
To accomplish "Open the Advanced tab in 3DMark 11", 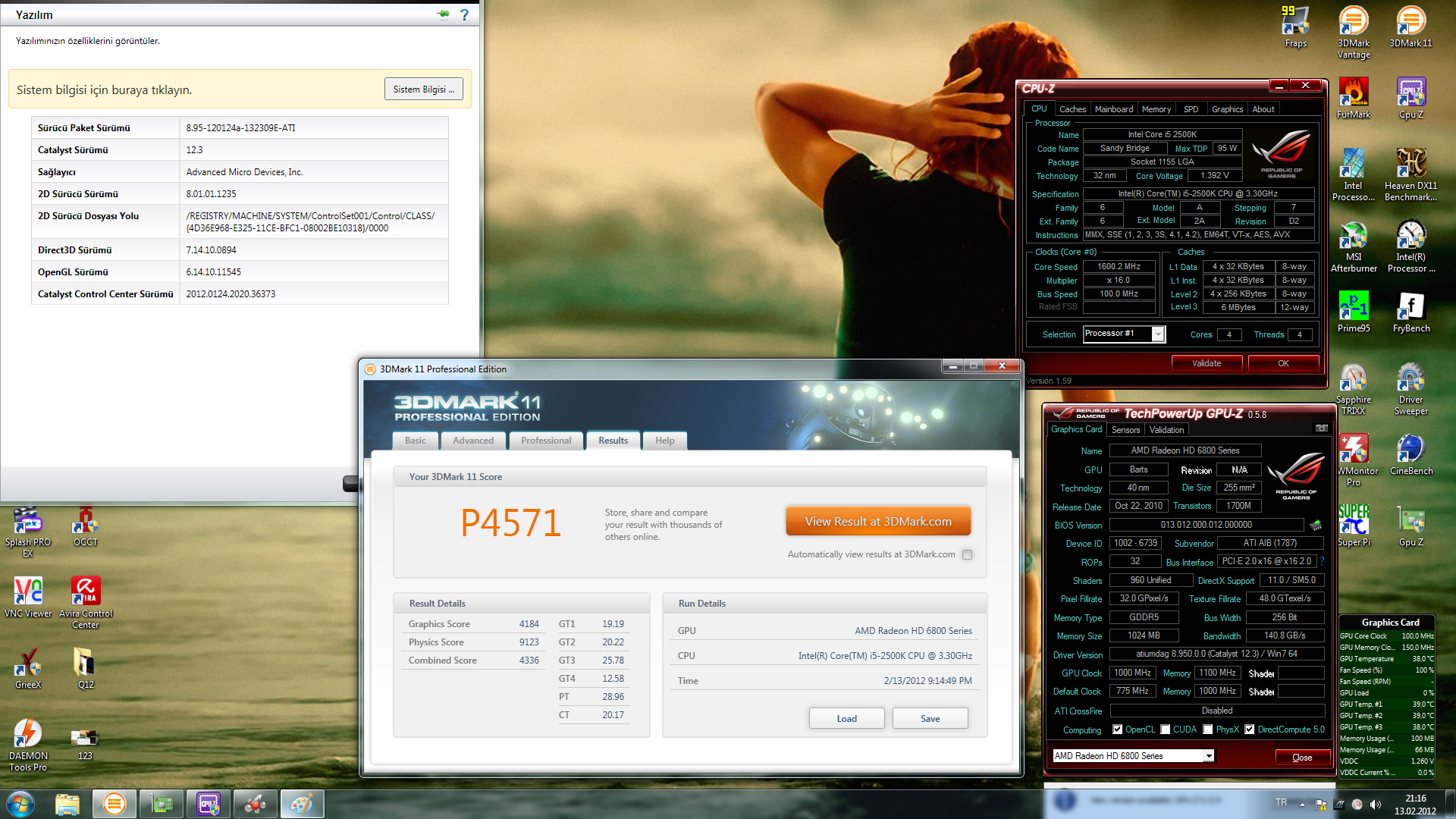I will (x=473, y=441).
